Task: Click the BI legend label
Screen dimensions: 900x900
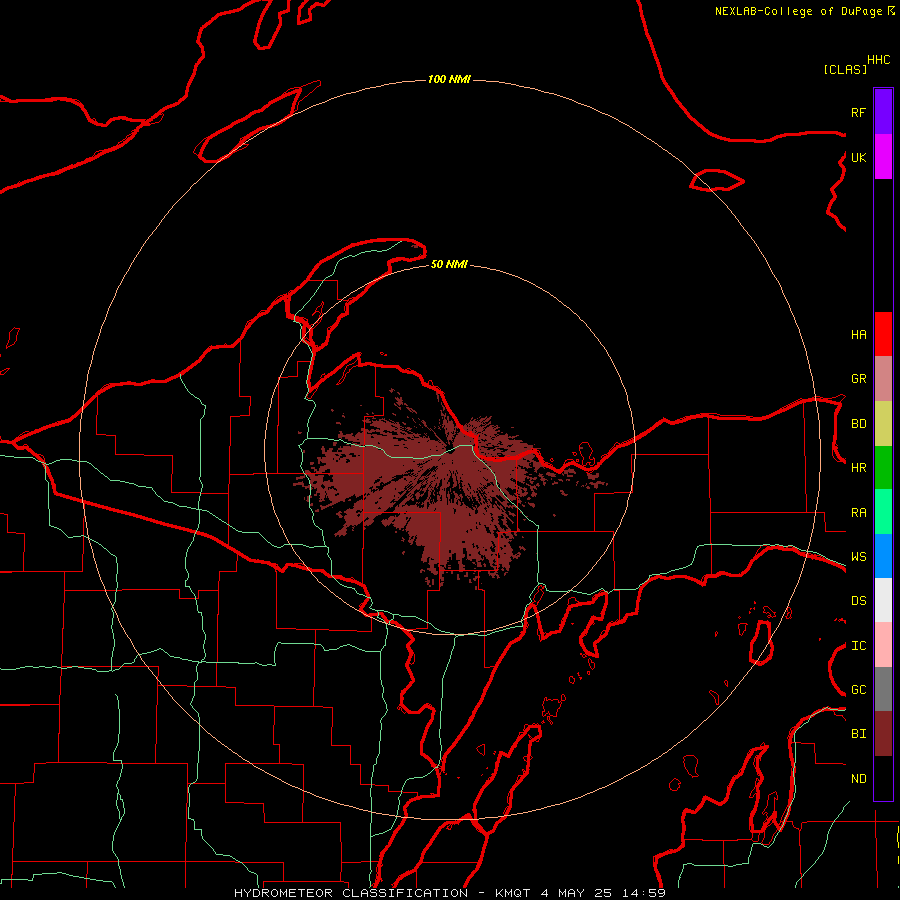Action: click(858, 734)
